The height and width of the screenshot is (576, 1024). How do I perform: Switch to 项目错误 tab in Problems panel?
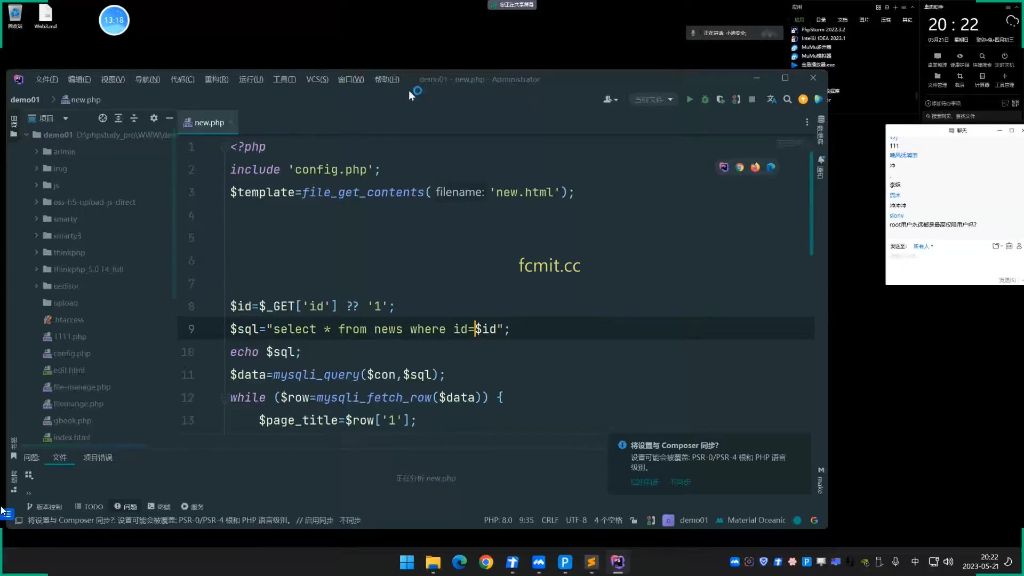coord(98,457)
